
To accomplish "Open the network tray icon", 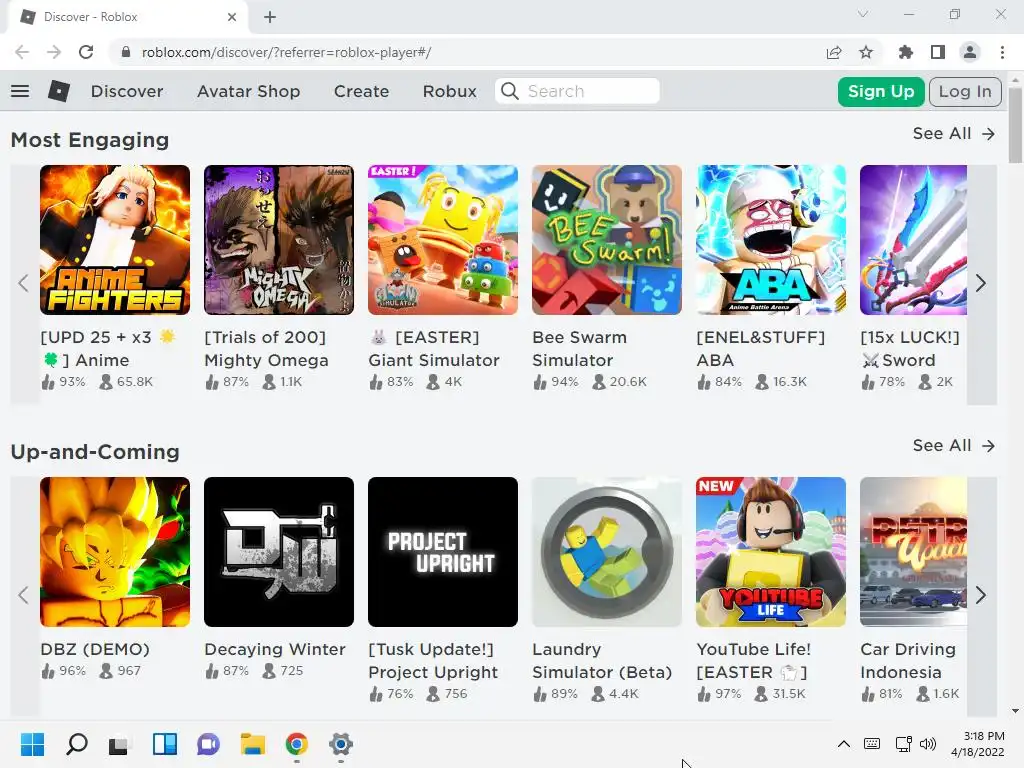I will 904,744.
